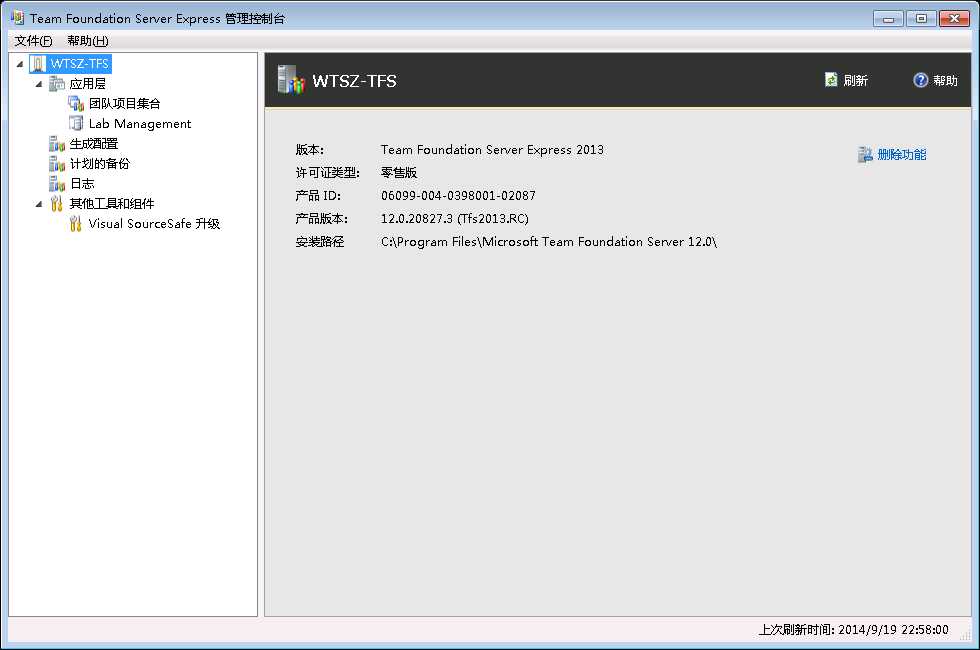Close the management console window
Screen dimensions: 980x650
[954, 19]
